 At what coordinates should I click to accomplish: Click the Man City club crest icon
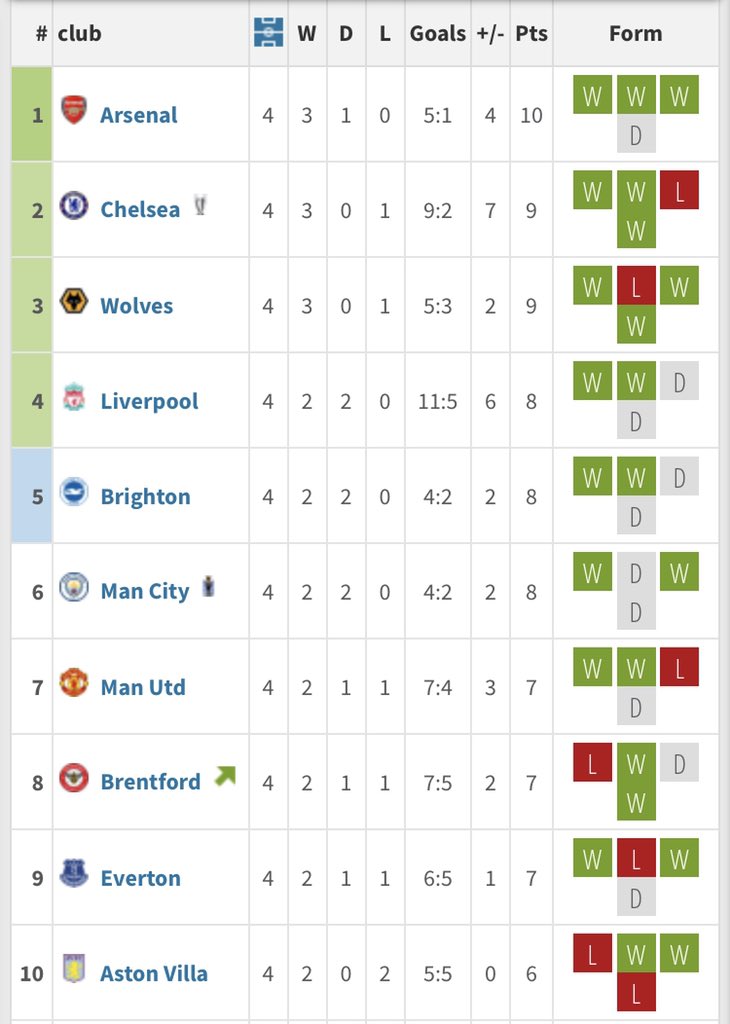[74, 587]
